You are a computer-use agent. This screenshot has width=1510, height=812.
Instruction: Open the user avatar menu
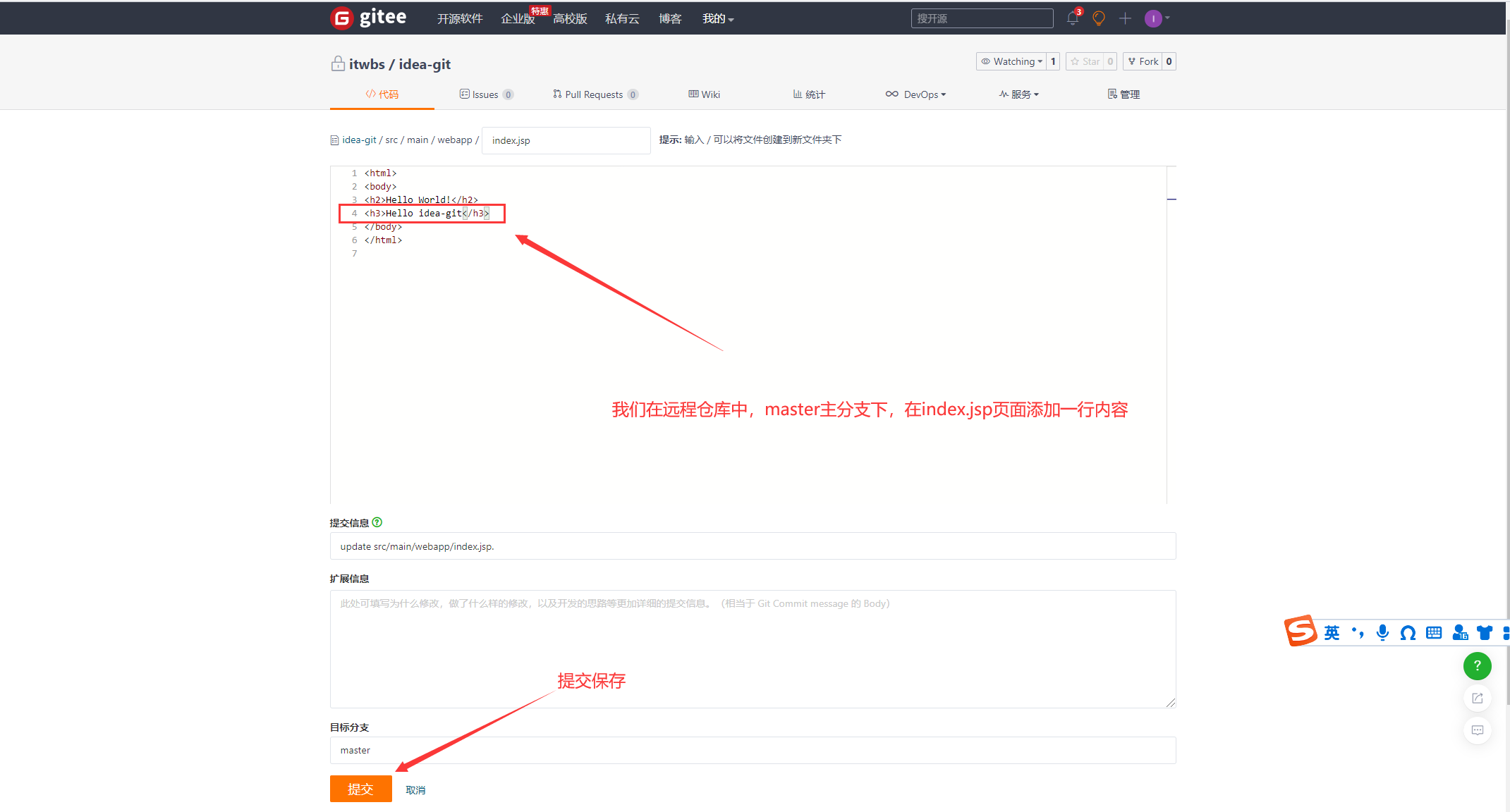[x=1157, y=18]
